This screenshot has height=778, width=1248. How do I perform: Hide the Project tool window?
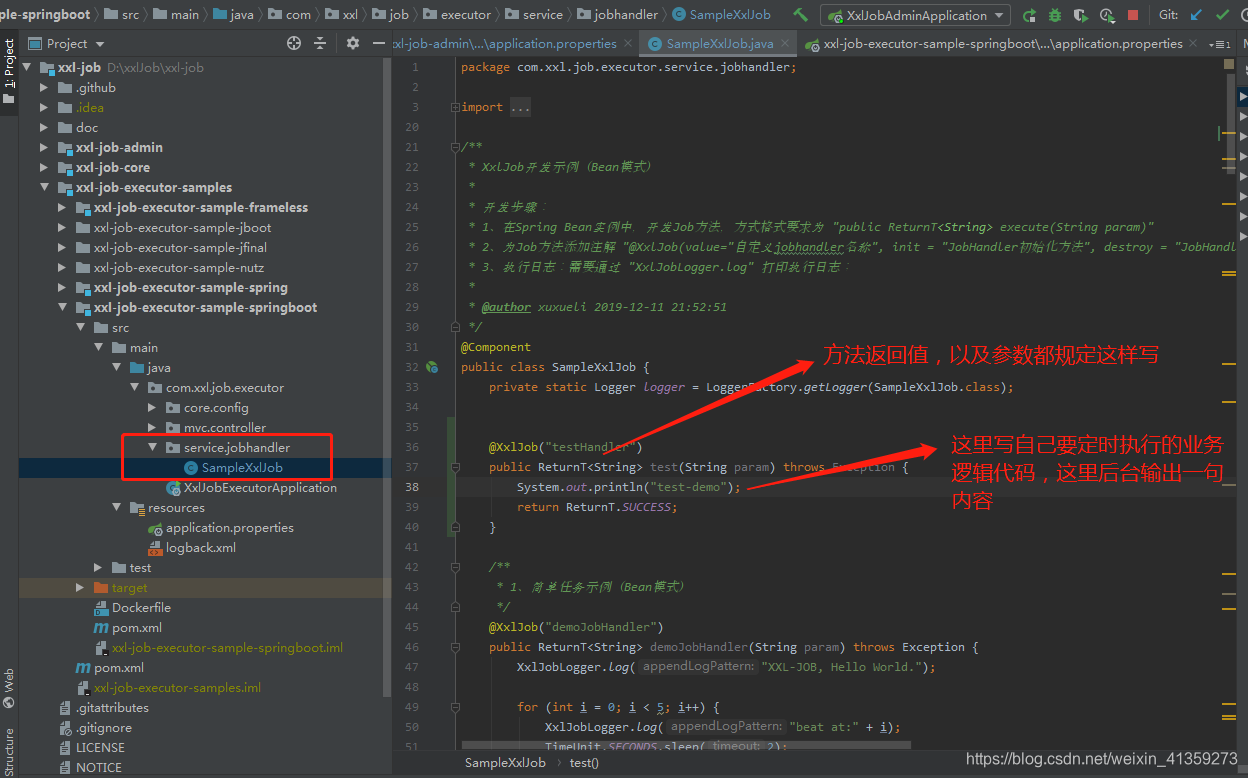coord(378,43)
